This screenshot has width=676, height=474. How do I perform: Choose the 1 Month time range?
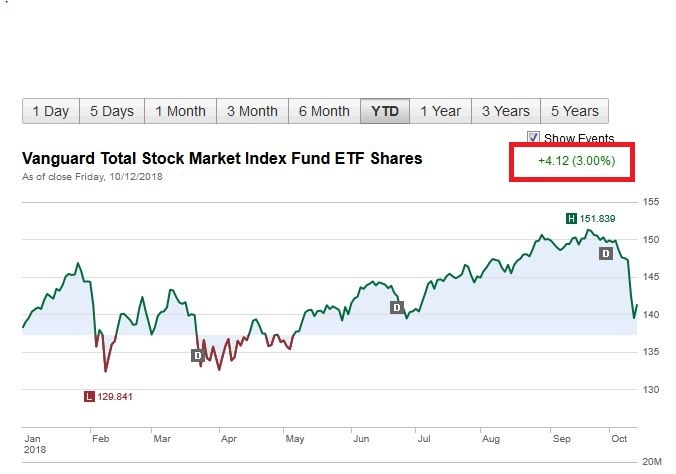coord(180,111)
